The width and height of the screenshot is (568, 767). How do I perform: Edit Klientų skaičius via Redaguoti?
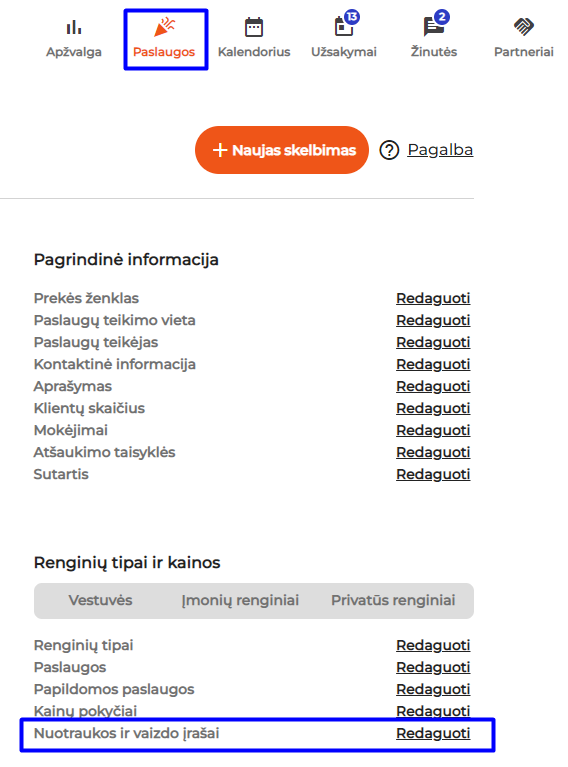pyautogui.click(x=433, y=408)
